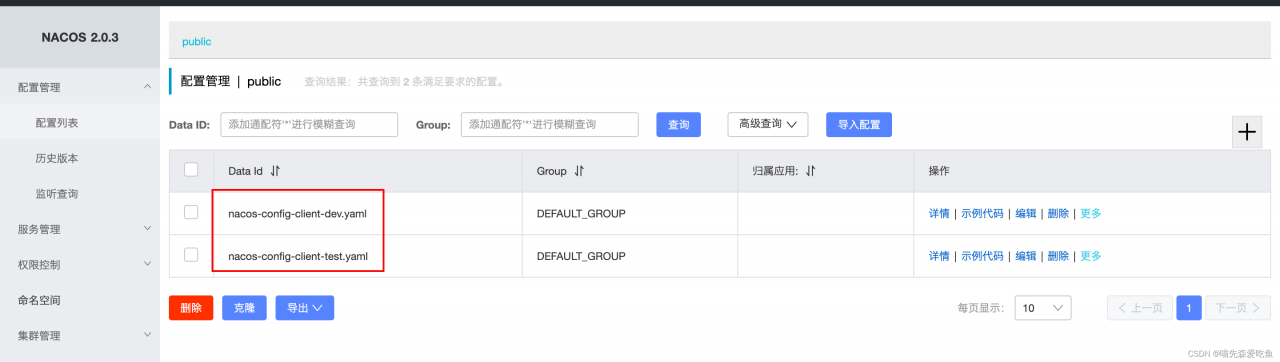The height and width of the screenshot is (362, 1280).
Task: Click 删除 link in nacos-config-client-dev.yaml row
Action: pos(1058,213)
